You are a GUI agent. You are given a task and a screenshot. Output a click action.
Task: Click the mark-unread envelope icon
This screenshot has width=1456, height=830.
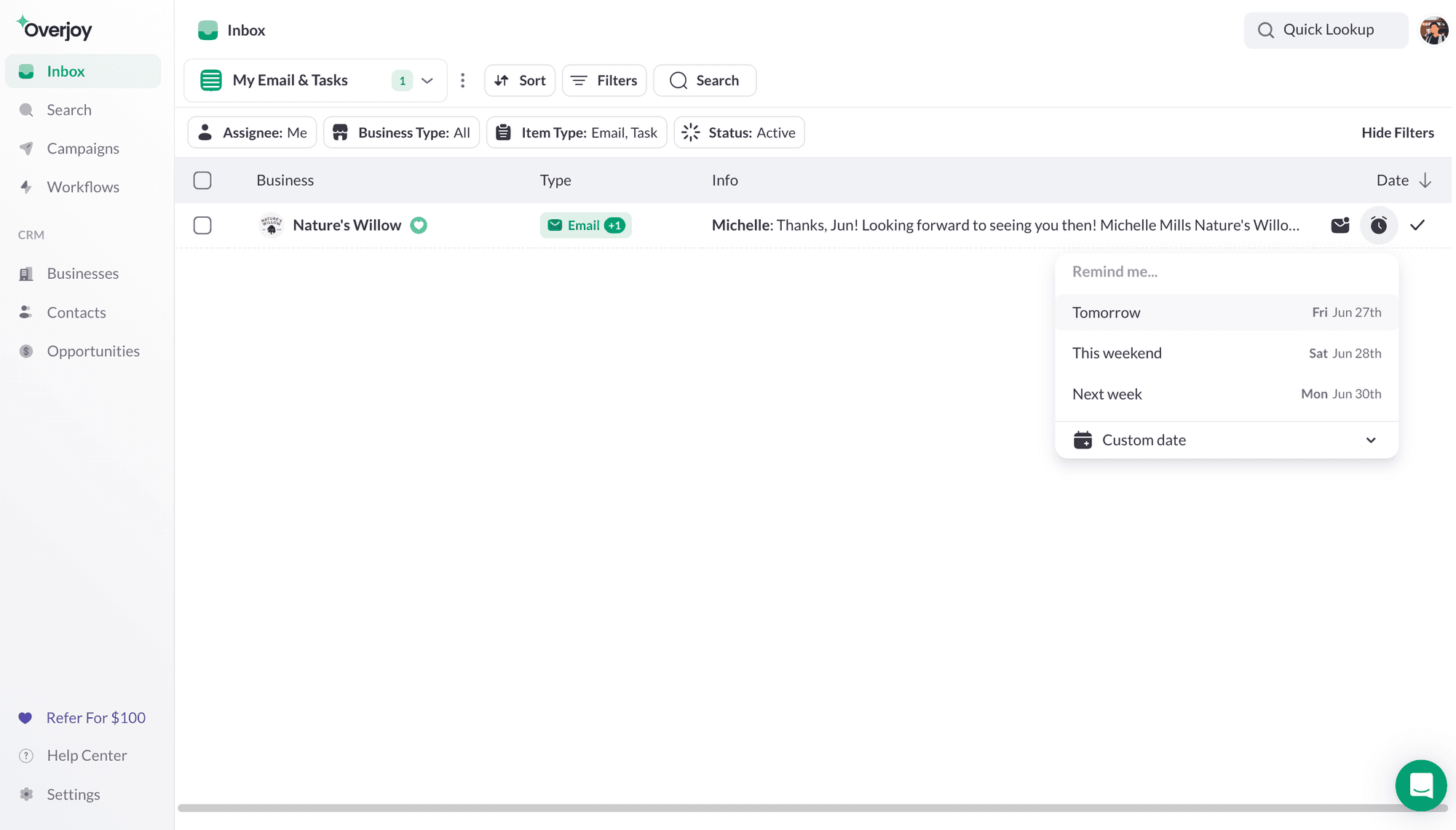(1340, 225)
